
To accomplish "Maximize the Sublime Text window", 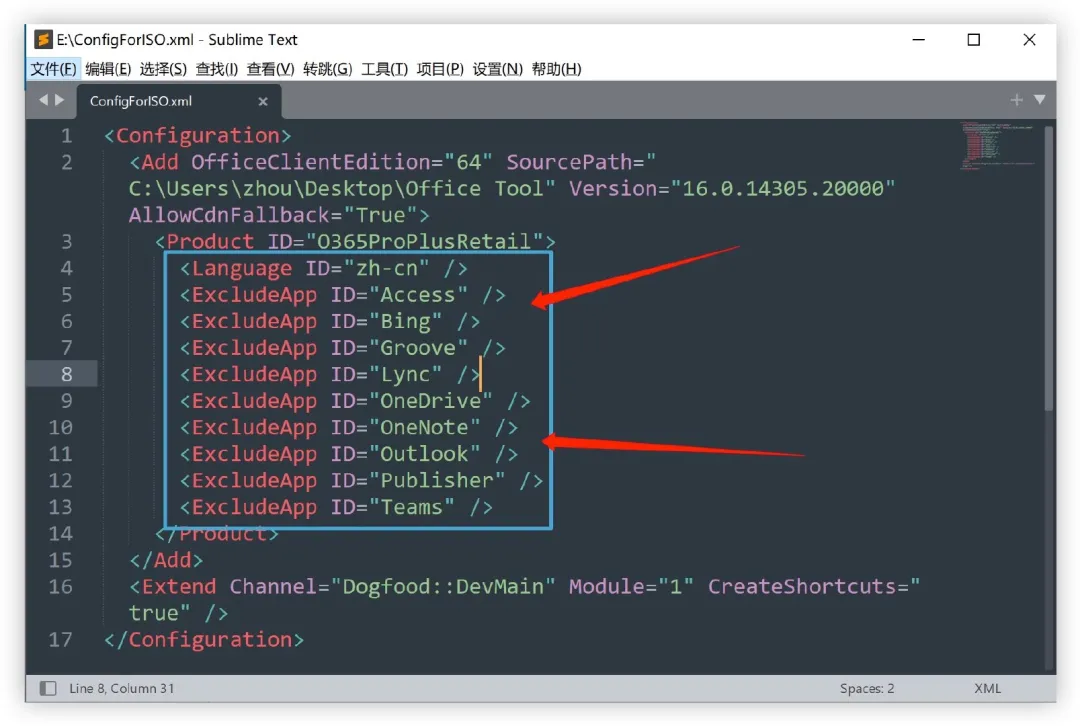I will (974, 40).
